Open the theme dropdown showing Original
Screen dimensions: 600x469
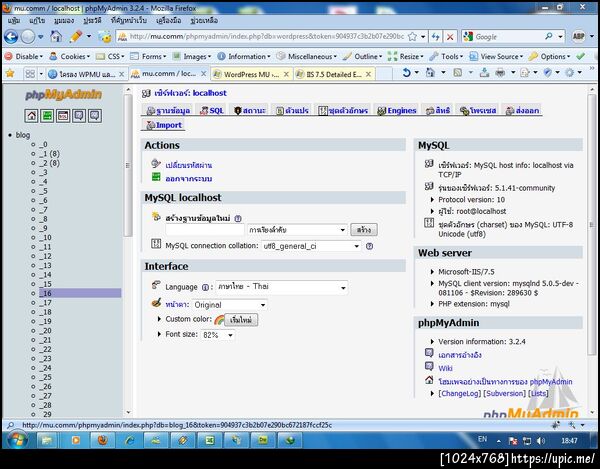click(230, 305)
